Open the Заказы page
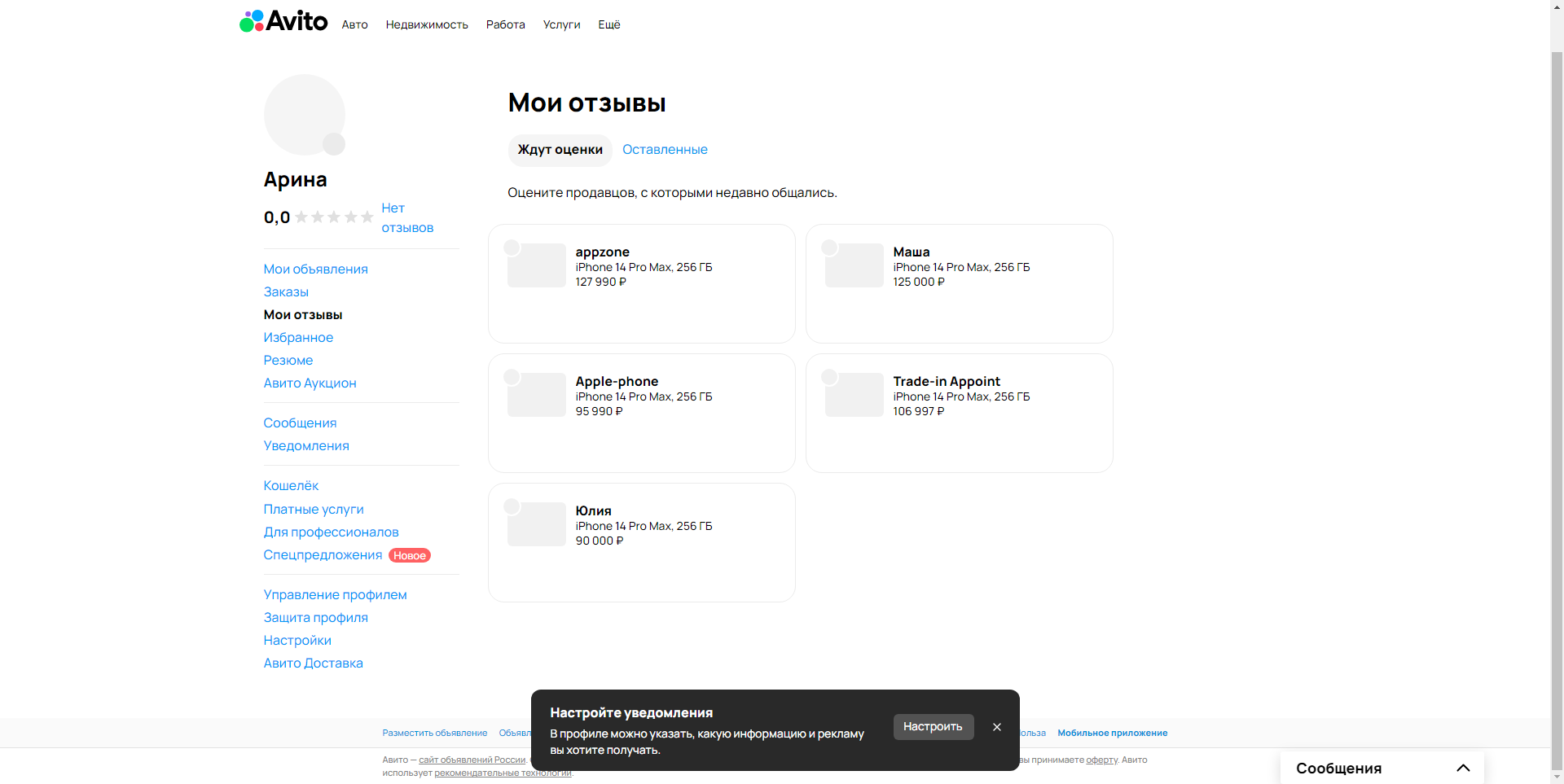 point(286,292)
